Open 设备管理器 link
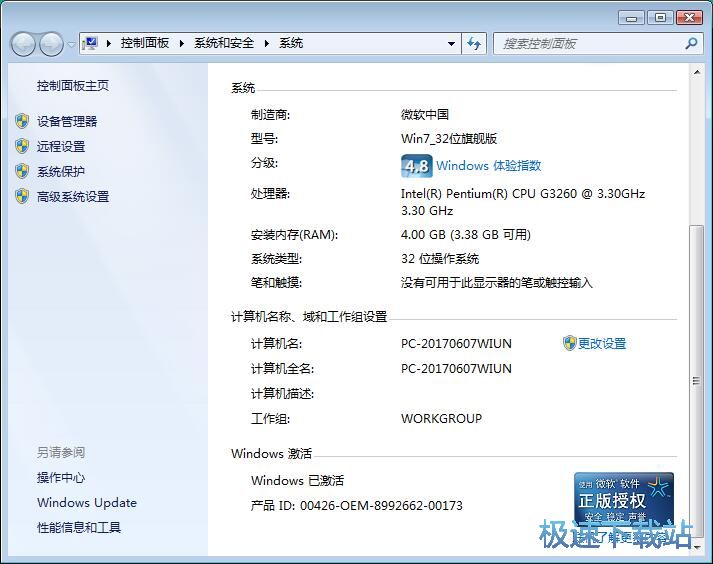The height and width of the screenshot is (564, 713). (67, 121)
